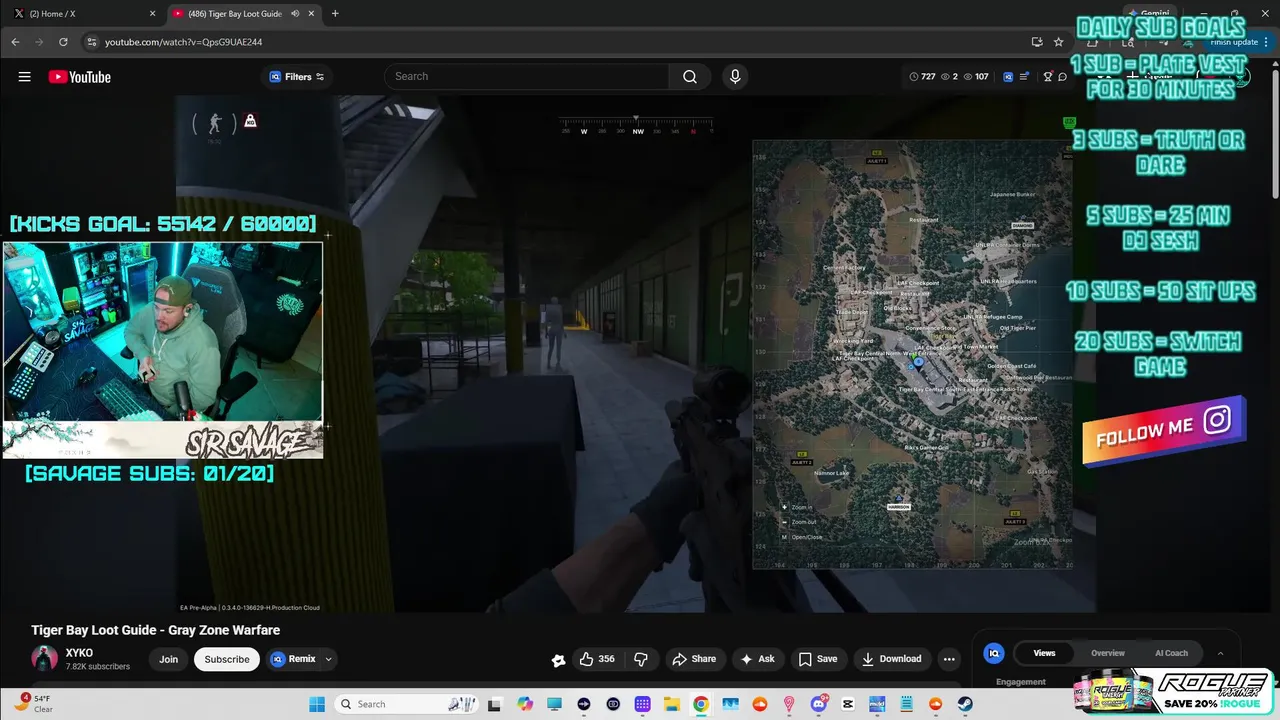
Task: Expand the Remix dropdown arrow
Action: pyautogui.click(x=328, y=659)
